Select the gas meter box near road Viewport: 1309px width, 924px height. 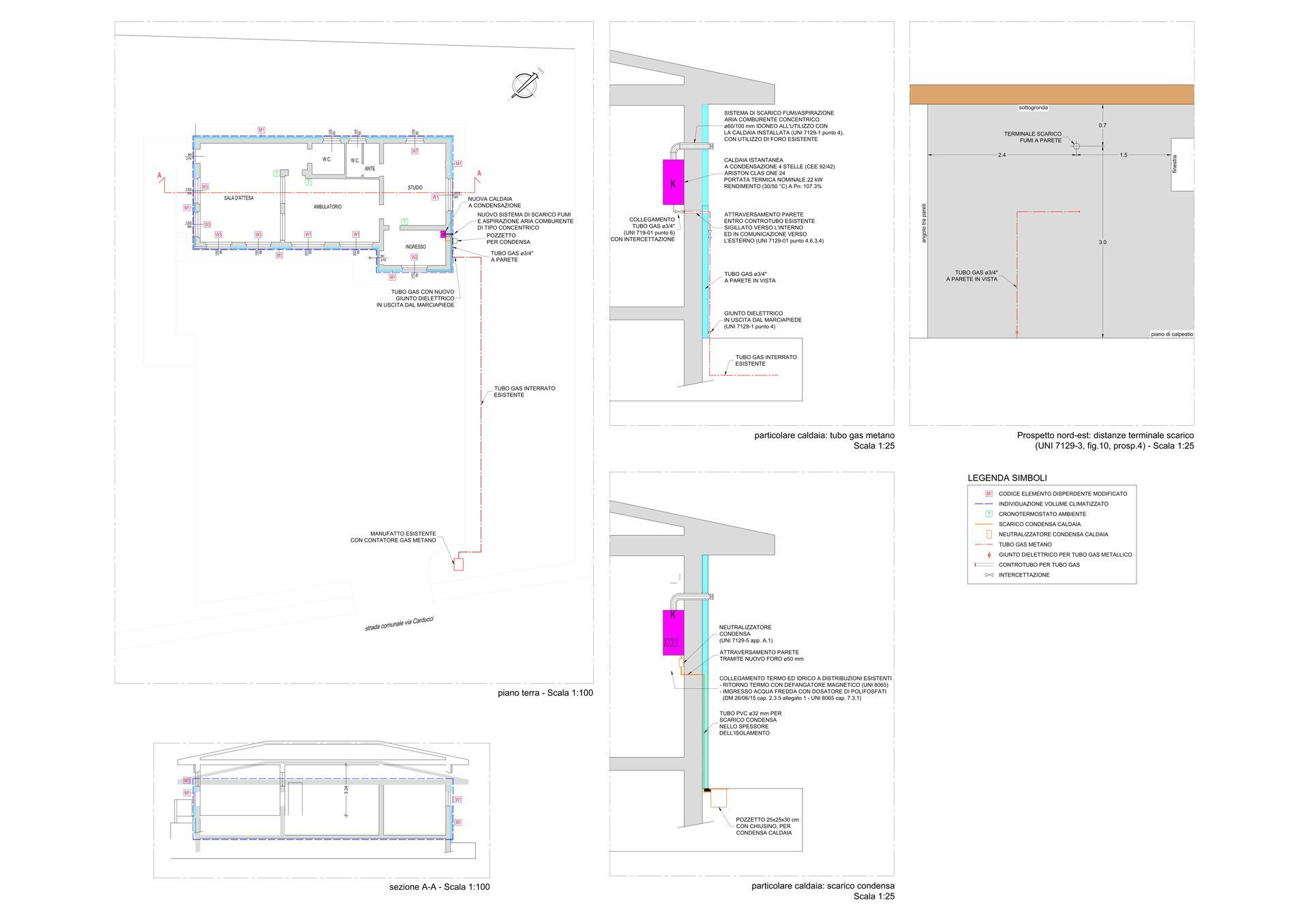pyautogui.click(x=459, y=564)
